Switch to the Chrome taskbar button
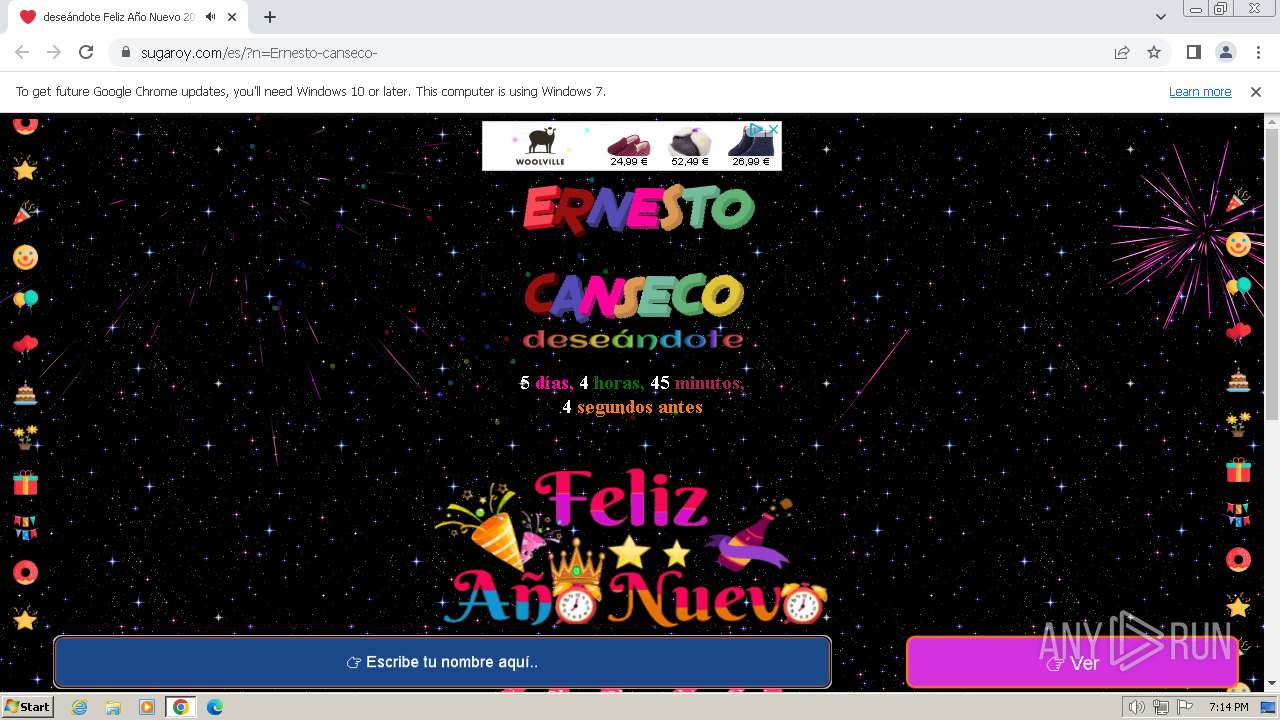The width and height of the screenshot is (1280, 720). click(181, 707)
